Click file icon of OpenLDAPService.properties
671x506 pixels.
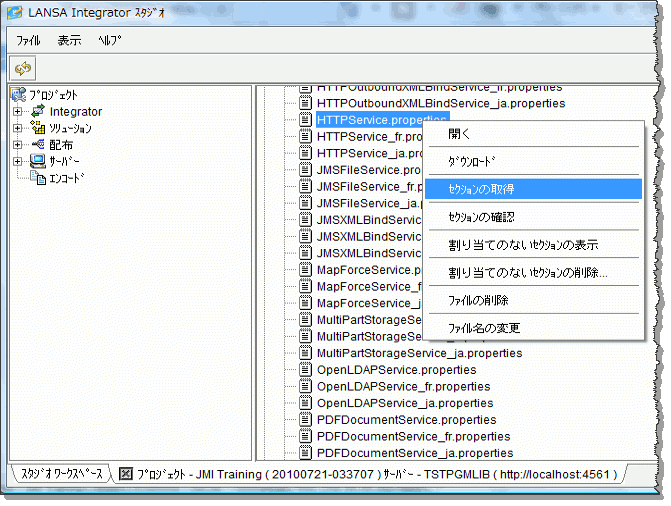point(305,370)
